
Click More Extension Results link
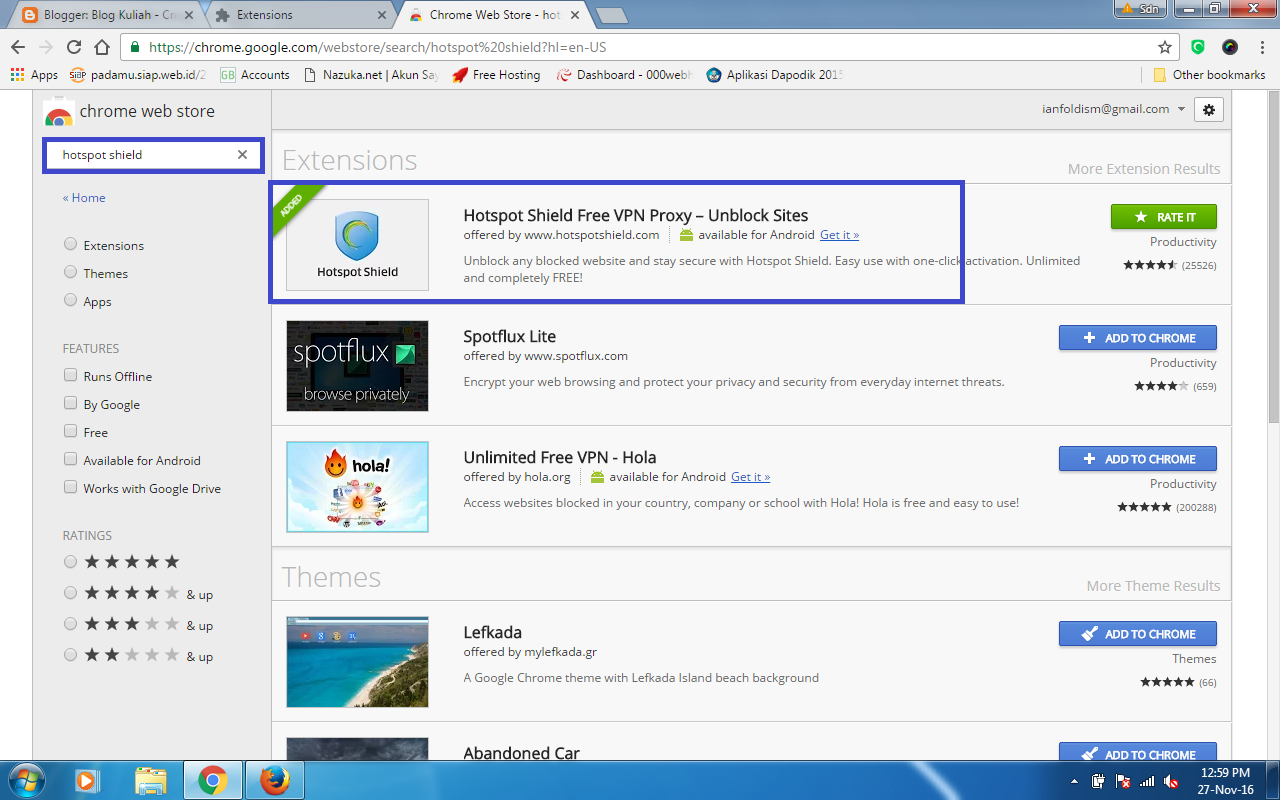(1144, 169)
